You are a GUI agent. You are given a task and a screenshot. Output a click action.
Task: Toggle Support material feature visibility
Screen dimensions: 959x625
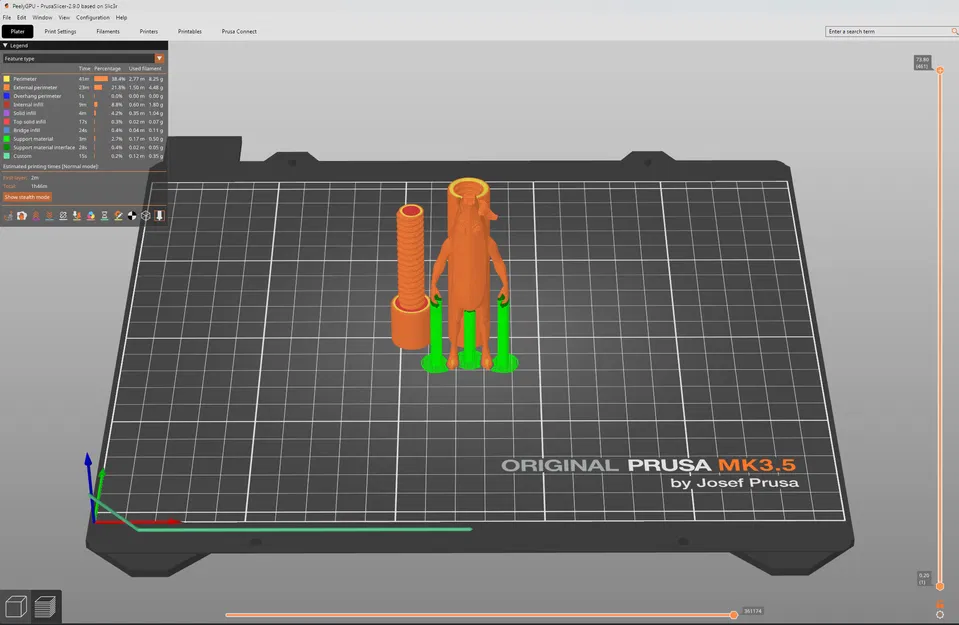[83, 139]
